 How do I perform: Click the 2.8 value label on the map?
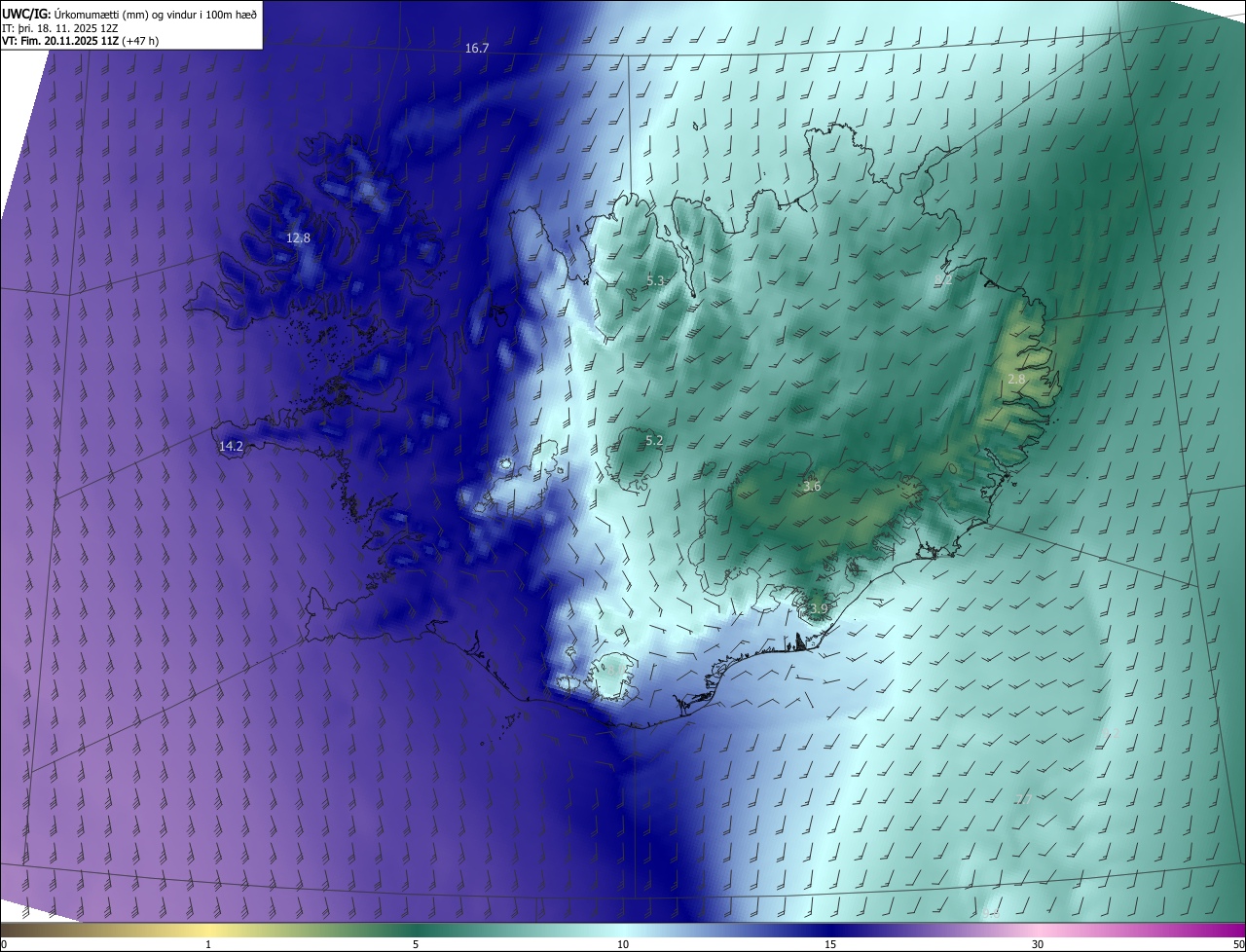[1016, 379]
